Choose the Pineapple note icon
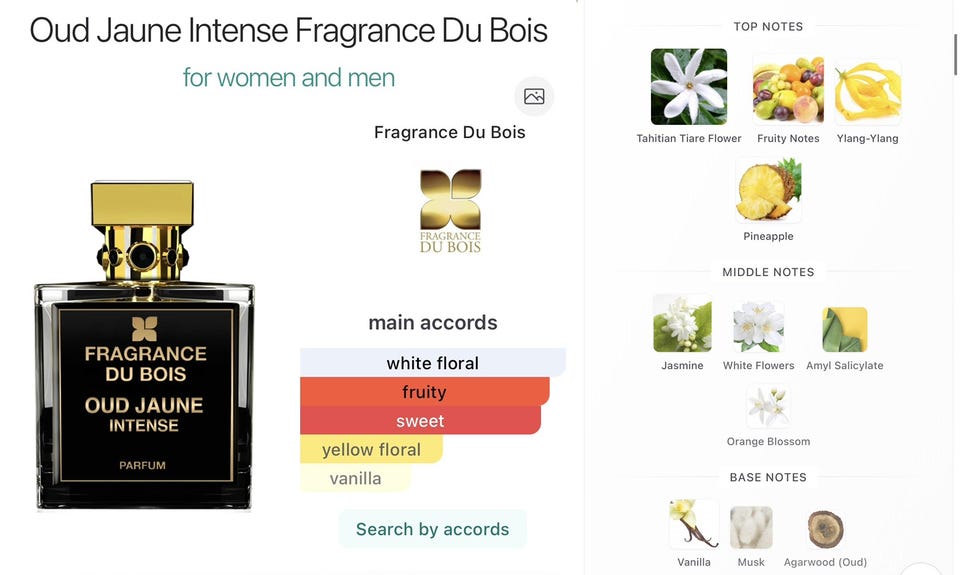 click(x=768, y=190)
